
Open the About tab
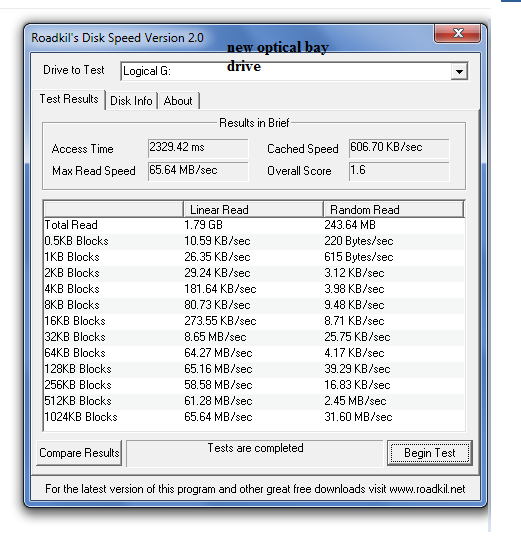pos(178,101)
